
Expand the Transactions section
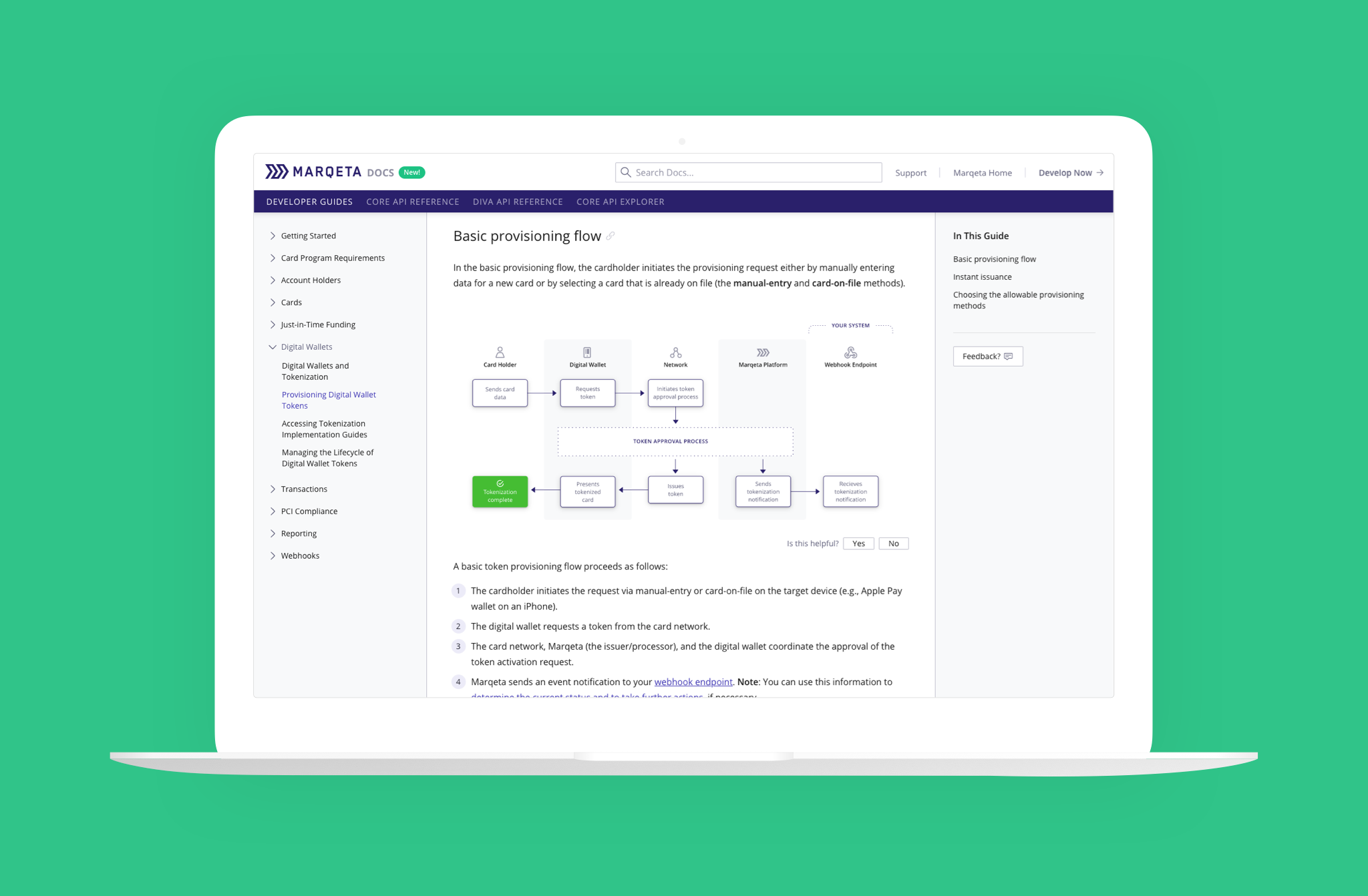coord(273,489)
